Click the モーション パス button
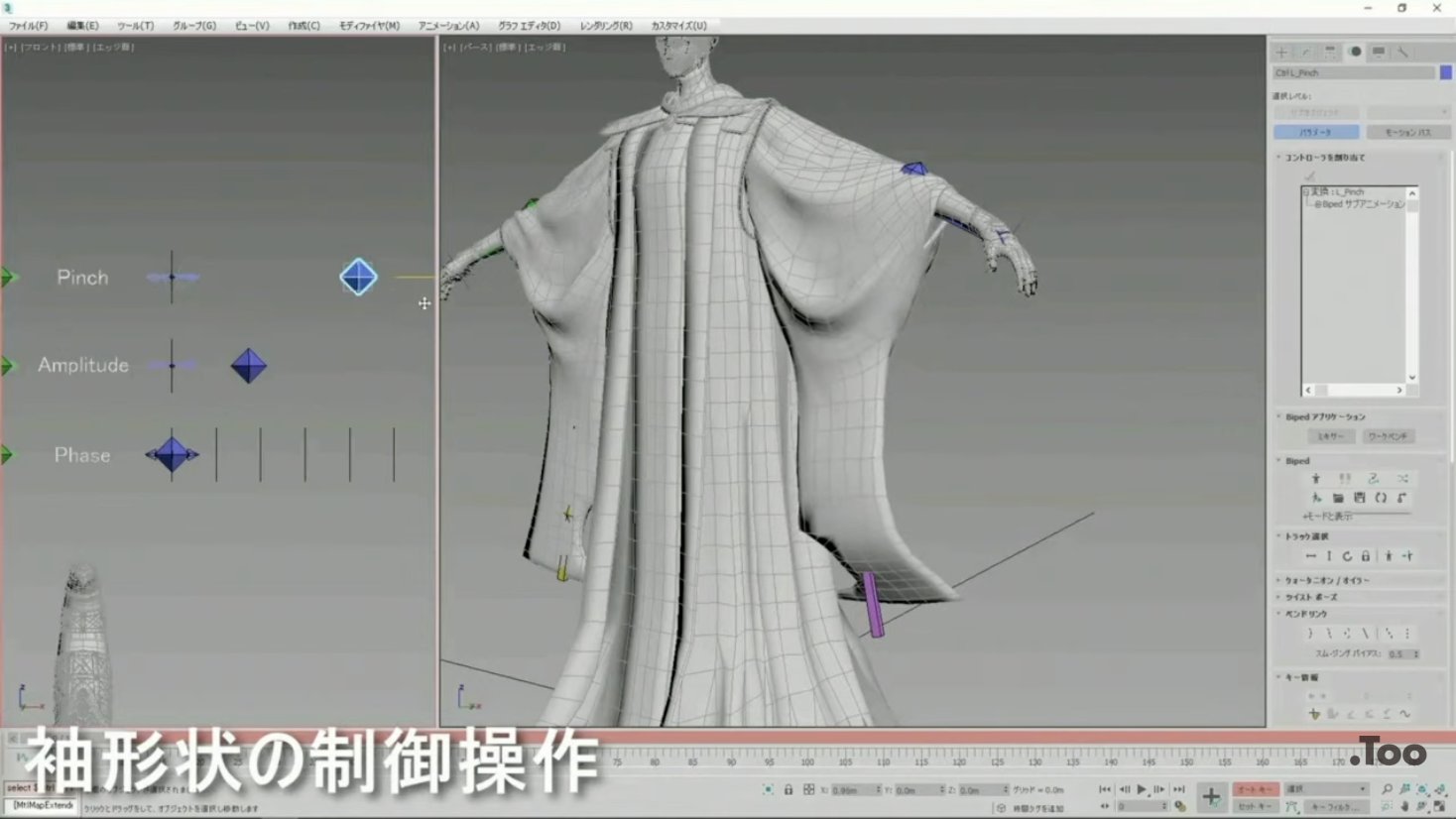Image resolution: width=1456 pixels, height=819 pixels. 1407,132
